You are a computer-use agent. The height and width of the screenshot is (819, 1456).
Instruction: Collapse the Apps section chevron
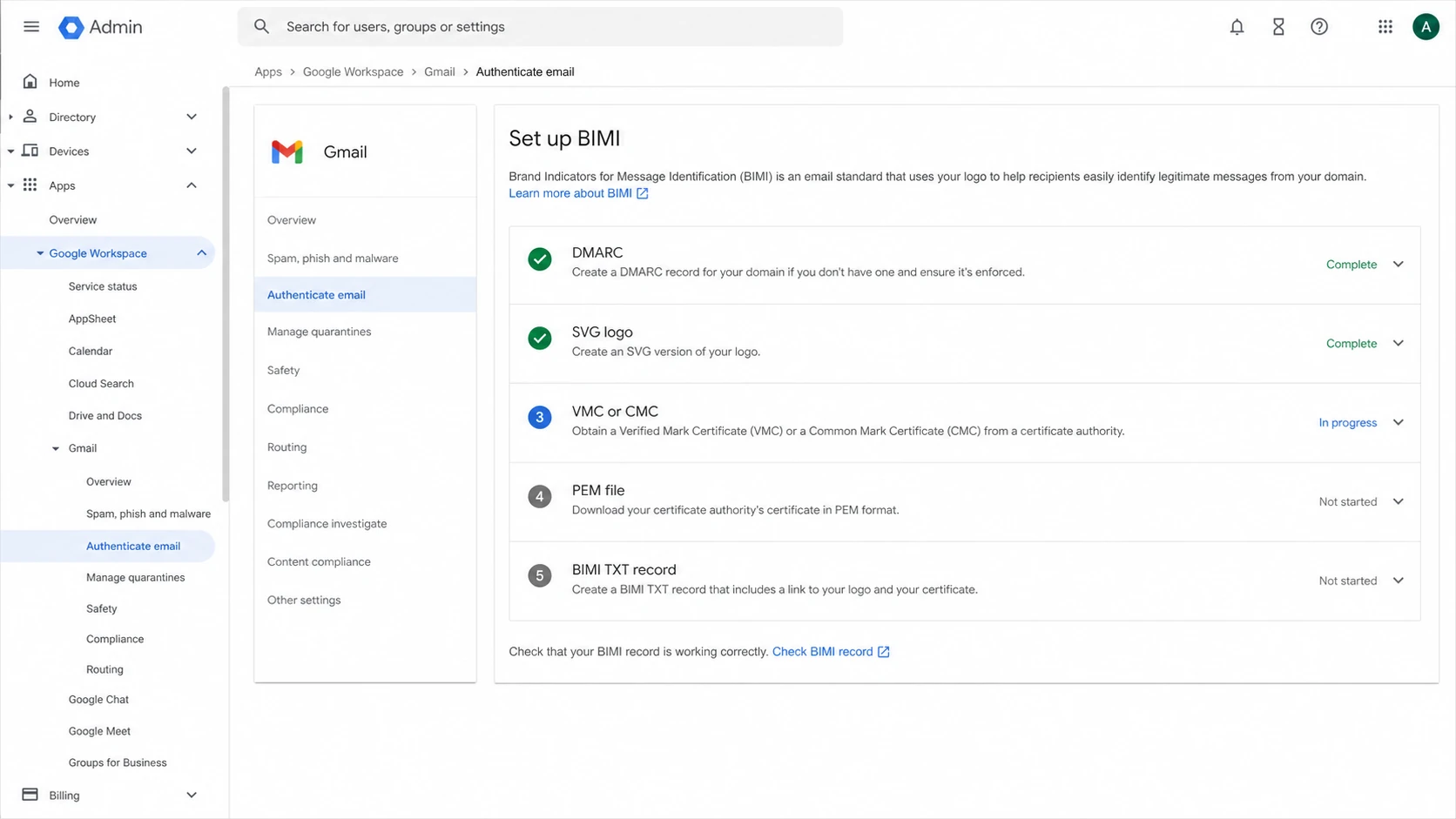192,185
